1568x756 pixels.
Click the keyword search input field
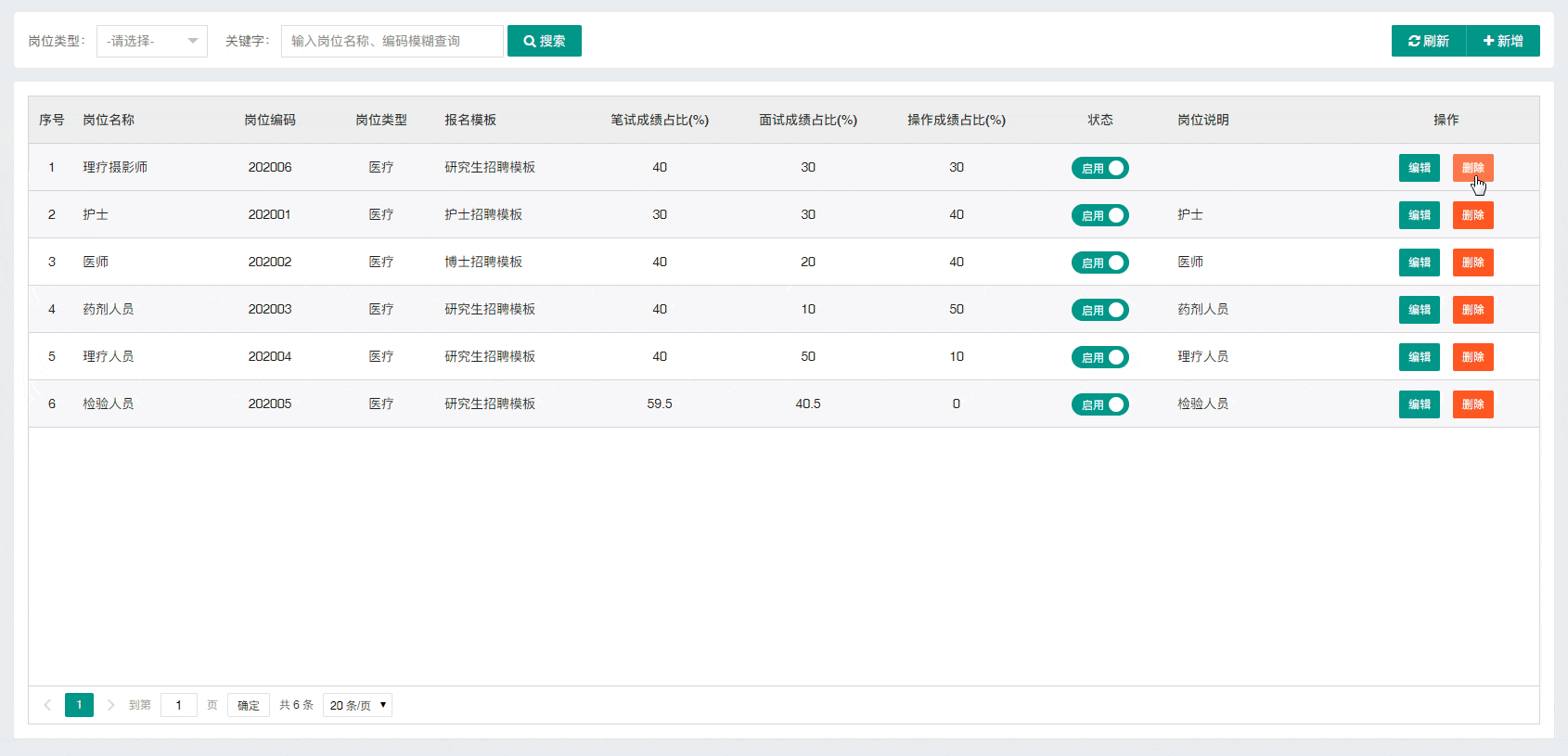[392, 41]
